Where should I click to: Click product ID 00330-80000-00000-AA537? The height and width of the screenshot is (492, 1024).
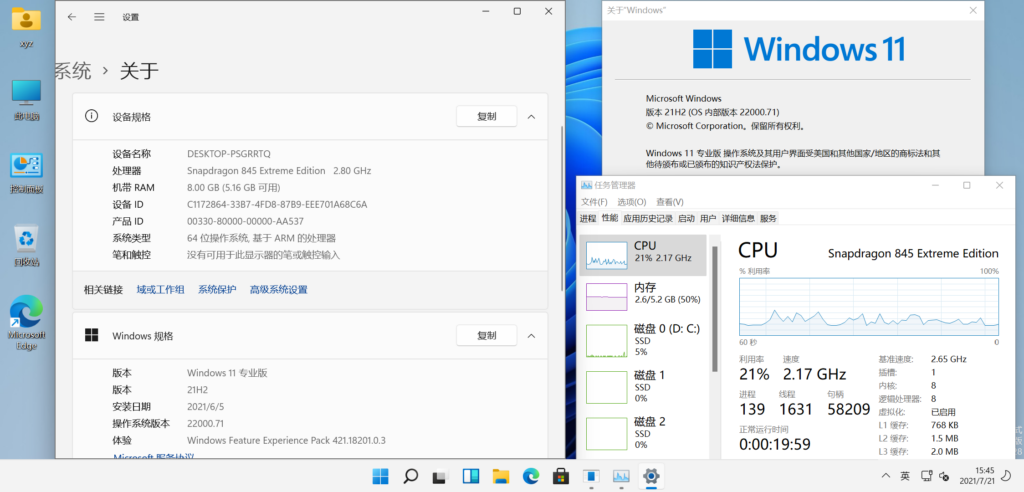tap(245, 221)
